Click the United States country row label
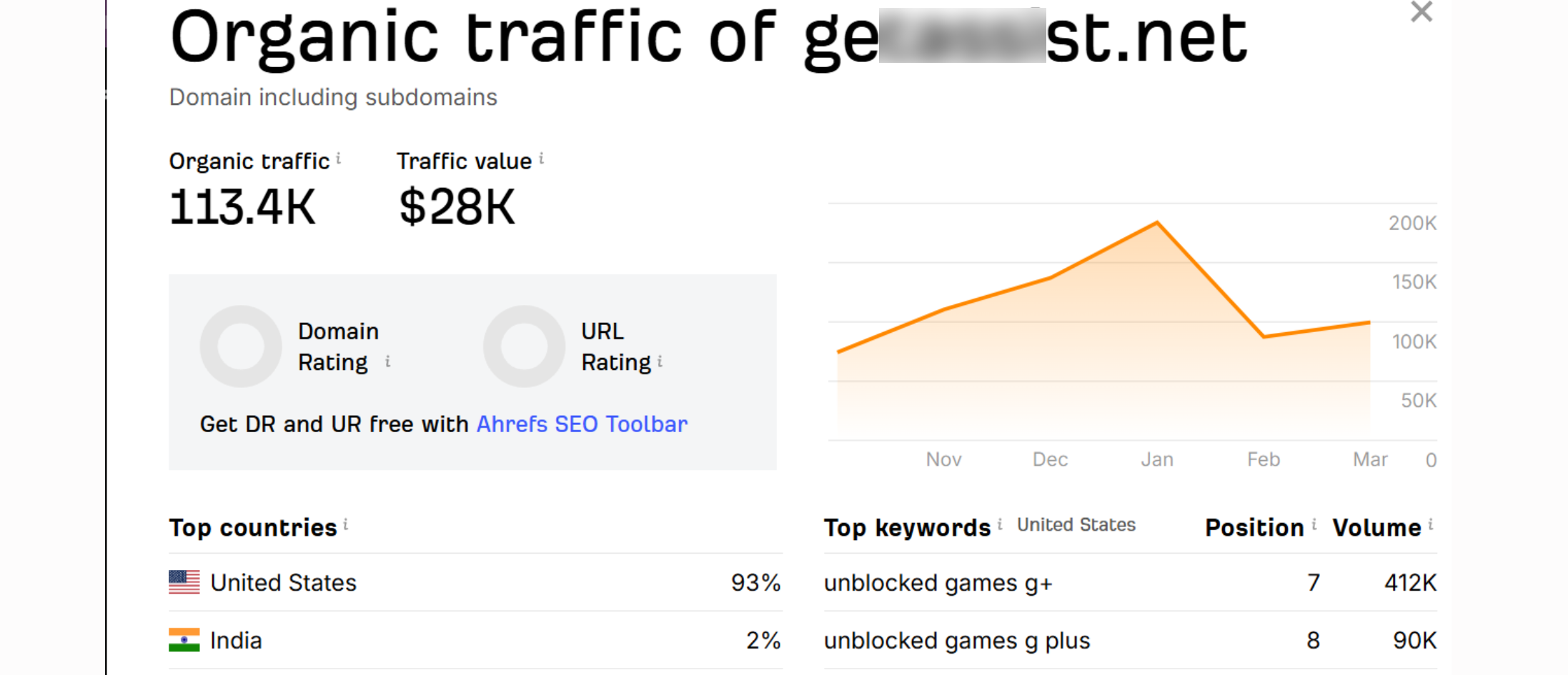This screenshot has width=1568, height=675. (x=283, y=583)
